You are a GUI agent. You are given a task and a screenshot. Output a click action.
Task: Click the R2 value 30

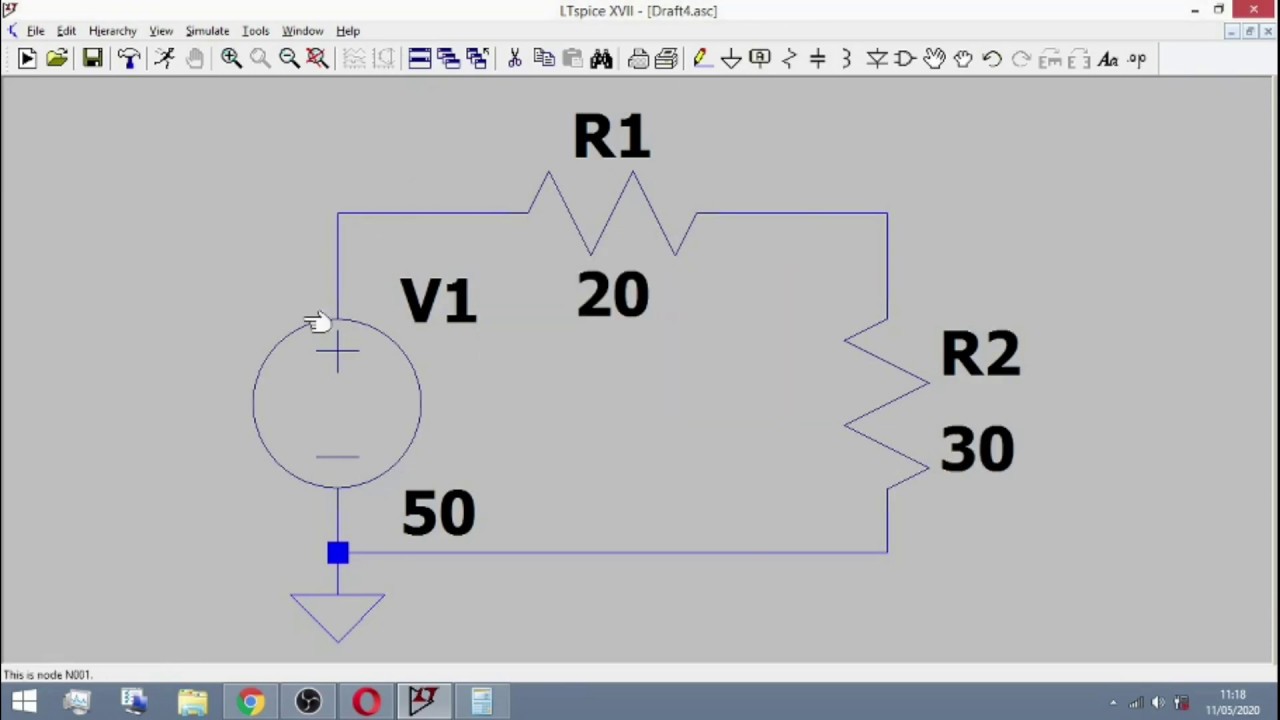(977, 448)
